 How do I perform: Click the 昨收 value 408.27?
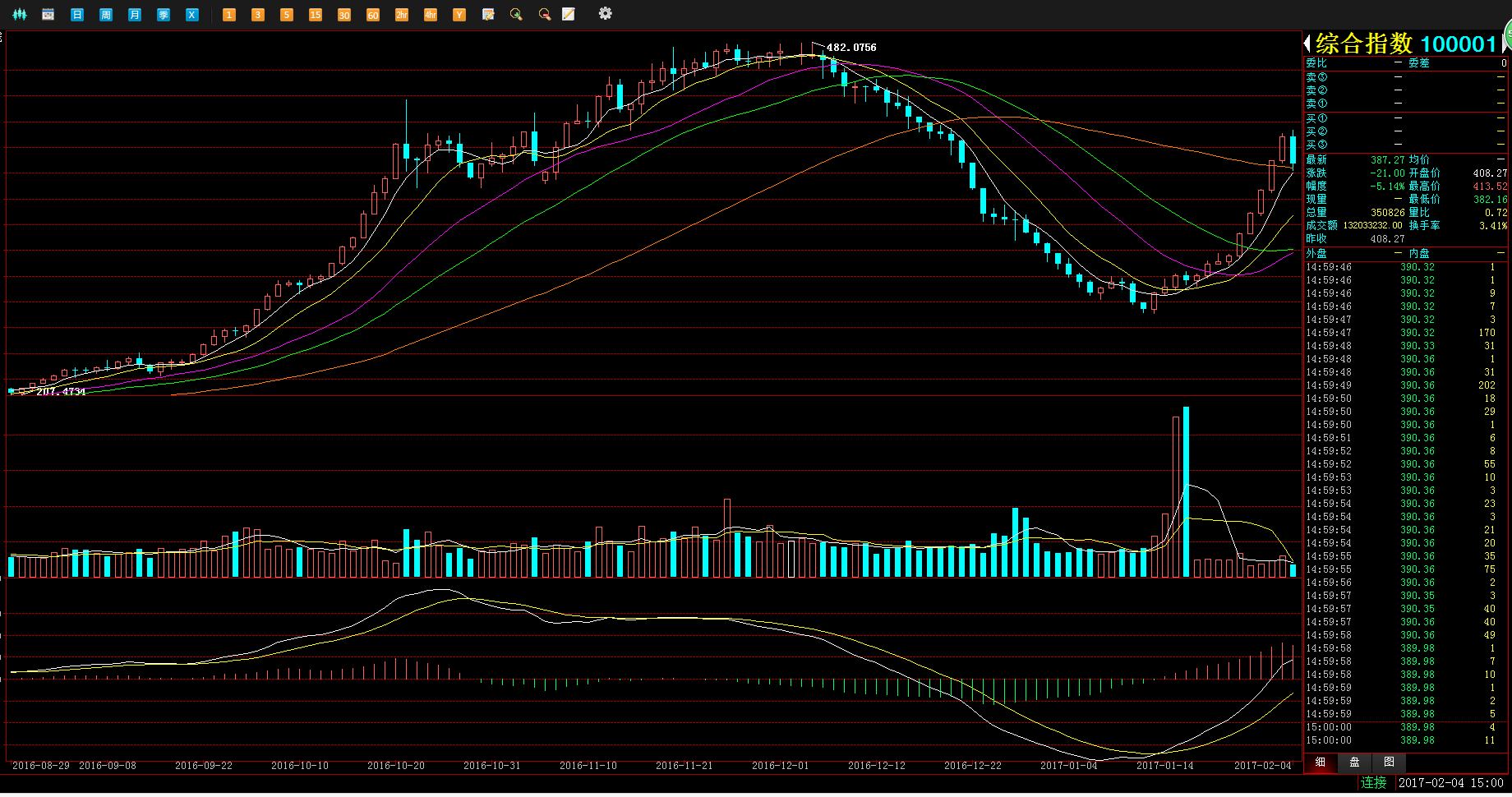[1388, 239]
